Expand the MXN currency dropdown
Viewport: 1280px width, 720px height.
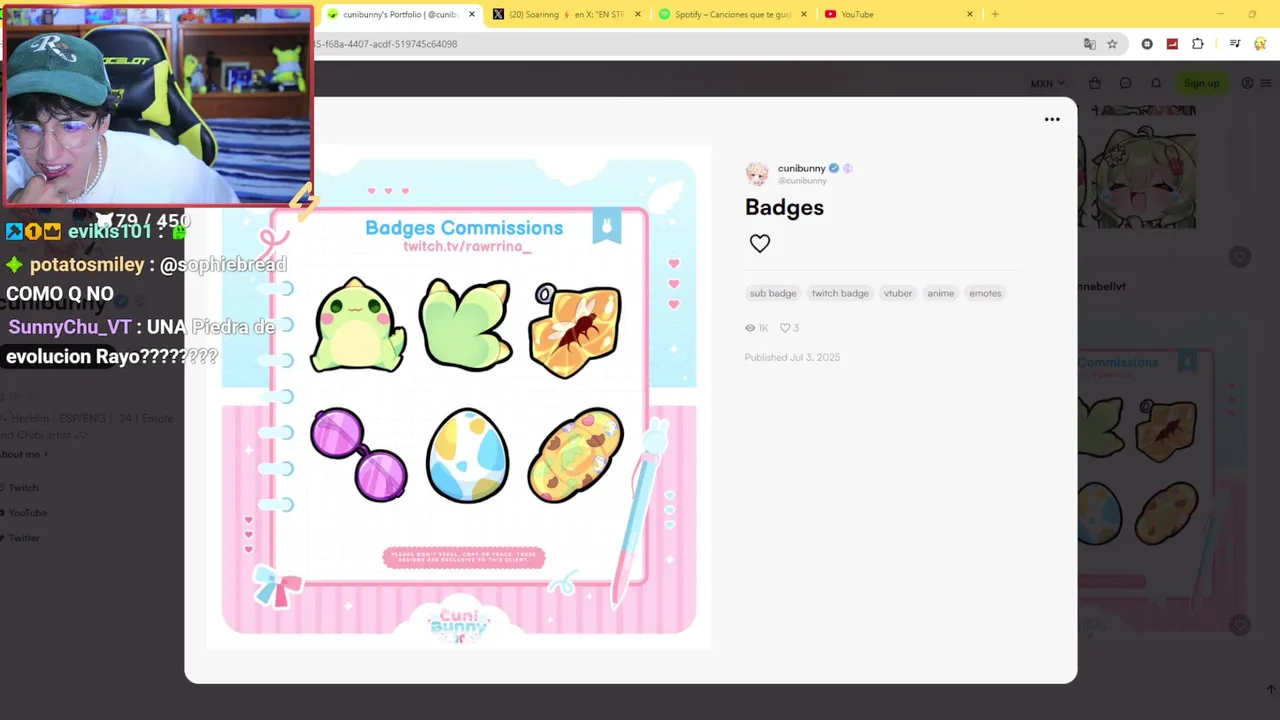1047,83
